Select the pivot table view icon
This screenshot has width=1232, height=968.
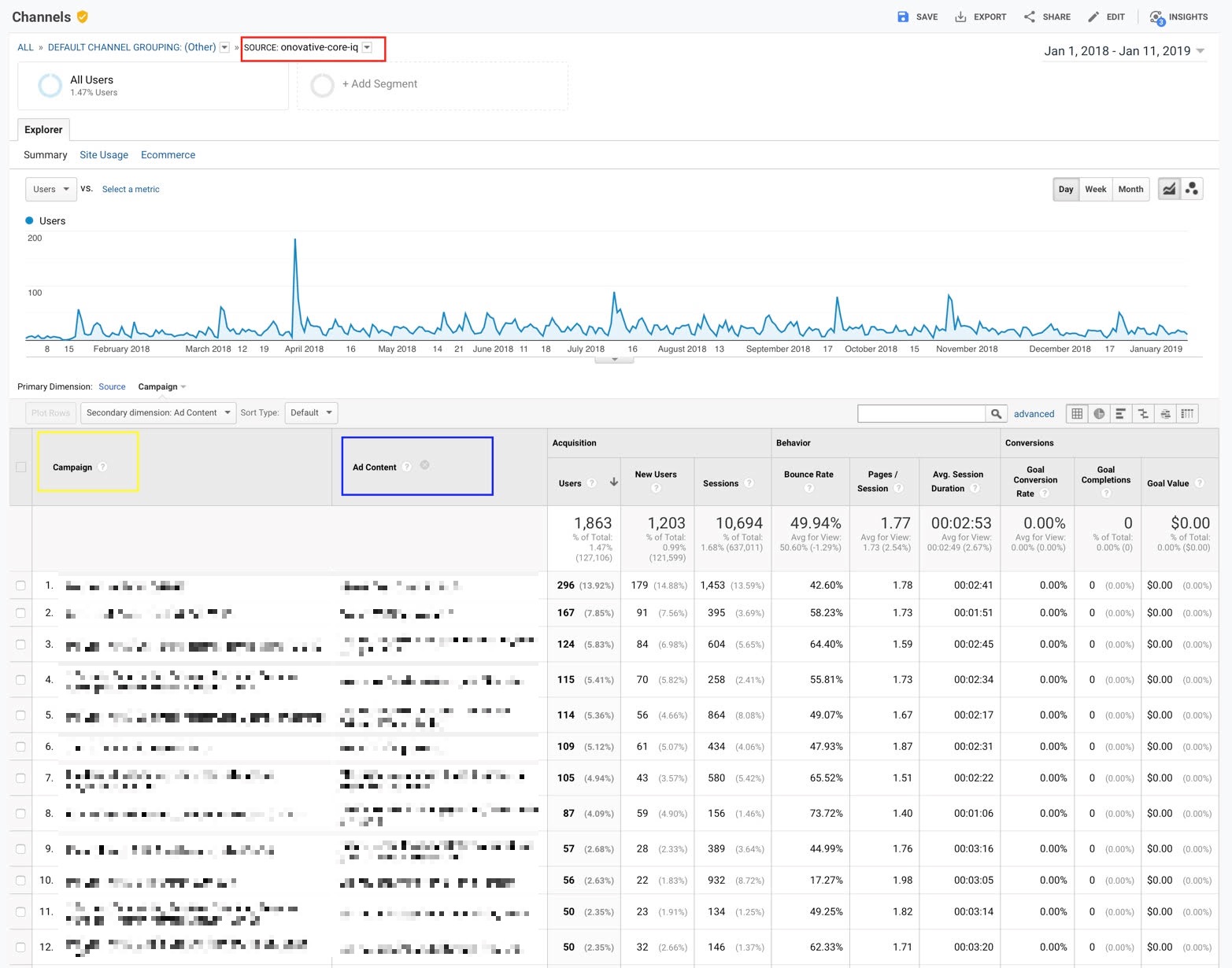point(1187,413)
